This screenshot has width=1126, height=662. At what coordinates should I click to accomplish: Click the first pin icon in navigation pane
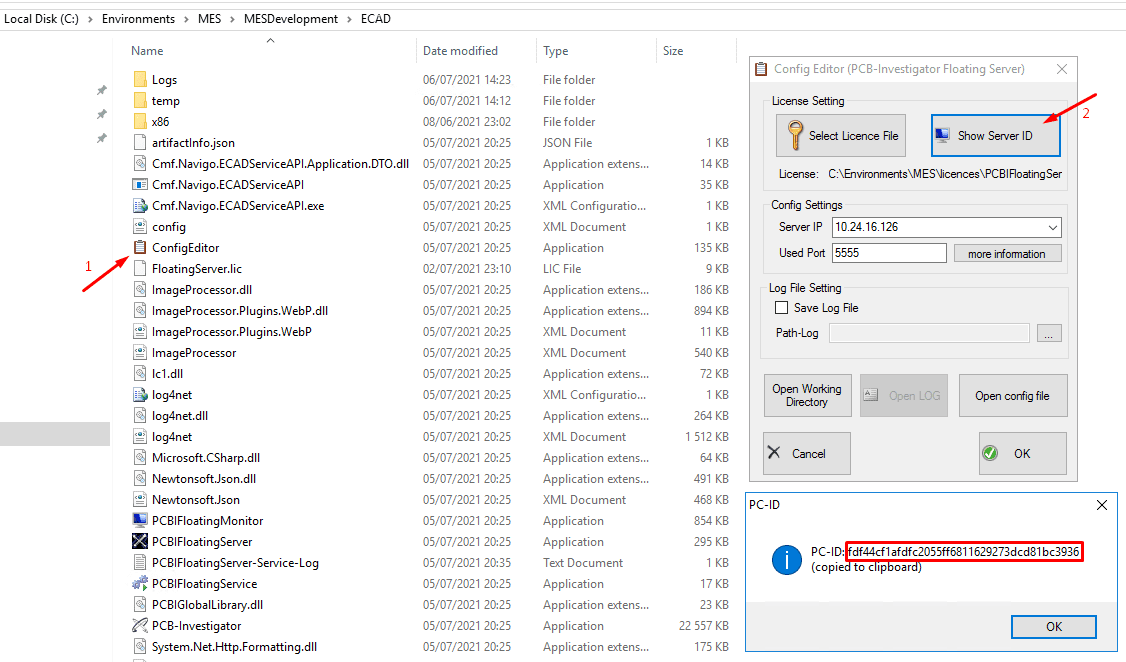pos(101,90)
